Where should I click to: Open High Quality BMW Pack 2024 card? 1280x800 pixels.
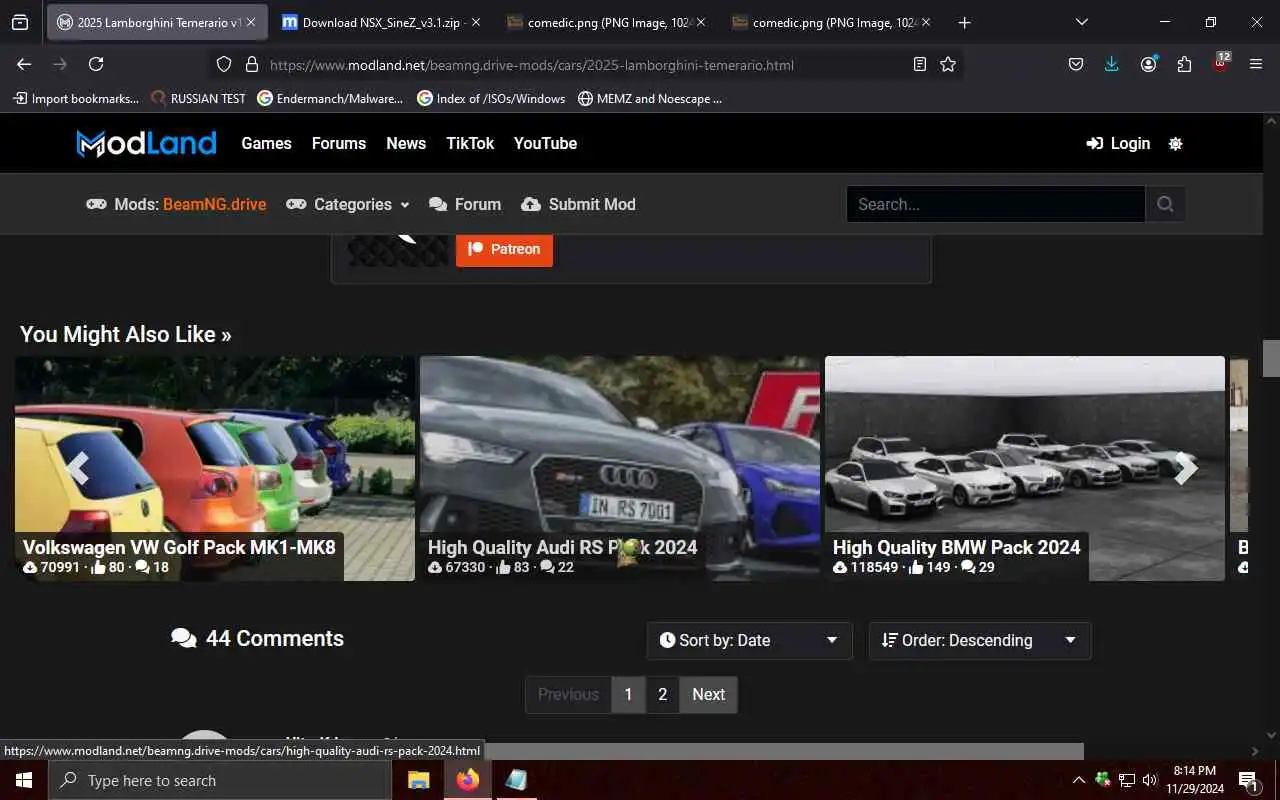[x=1025, y=468]
